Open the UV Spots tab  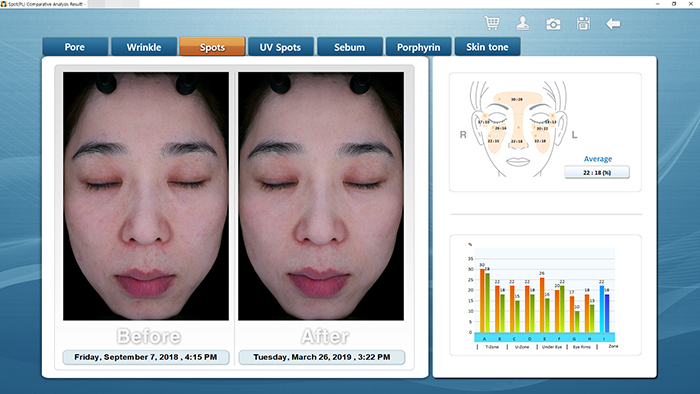(x=281, y=46)
